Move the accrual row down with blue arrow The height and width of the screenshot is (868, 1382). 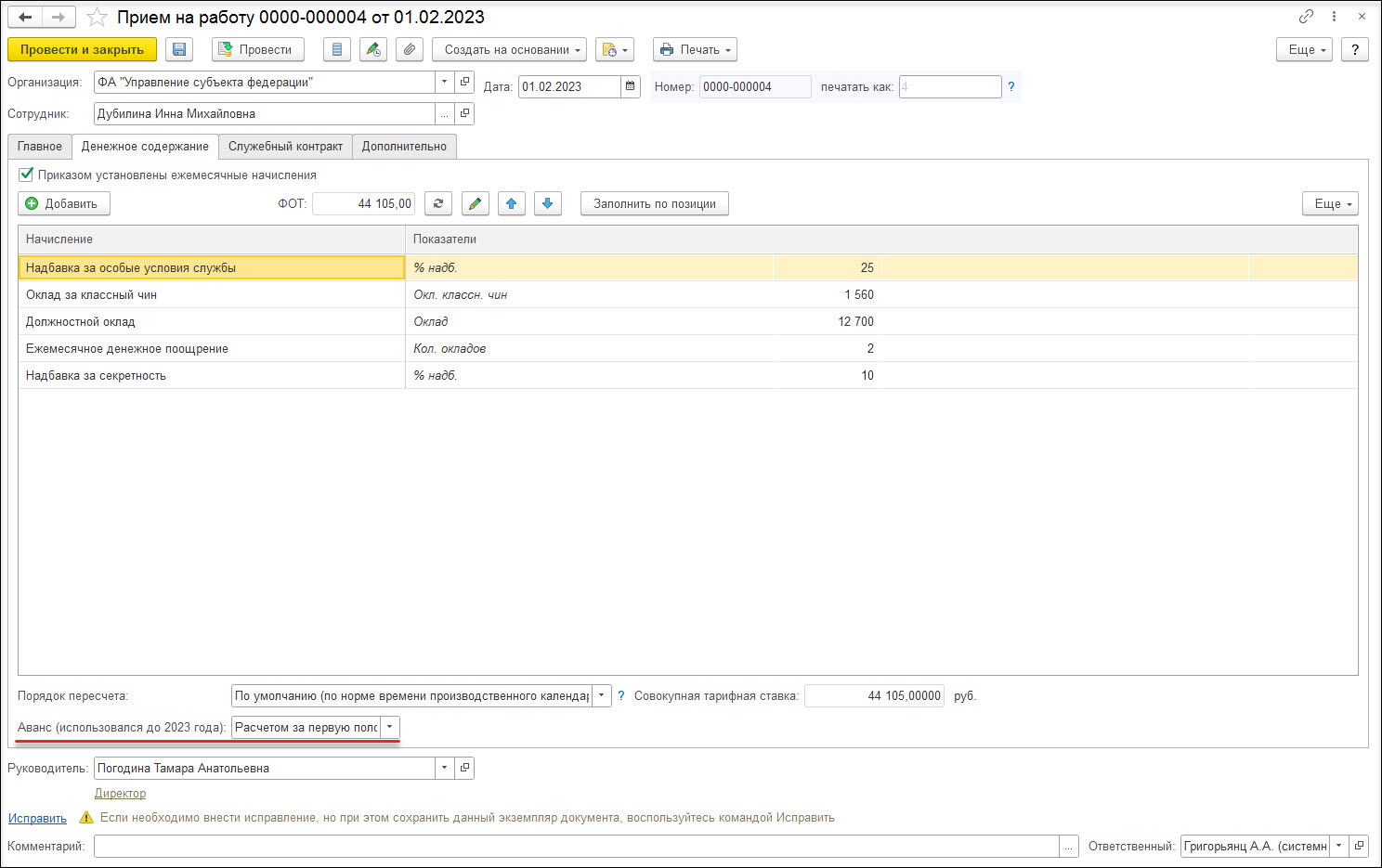548,203
